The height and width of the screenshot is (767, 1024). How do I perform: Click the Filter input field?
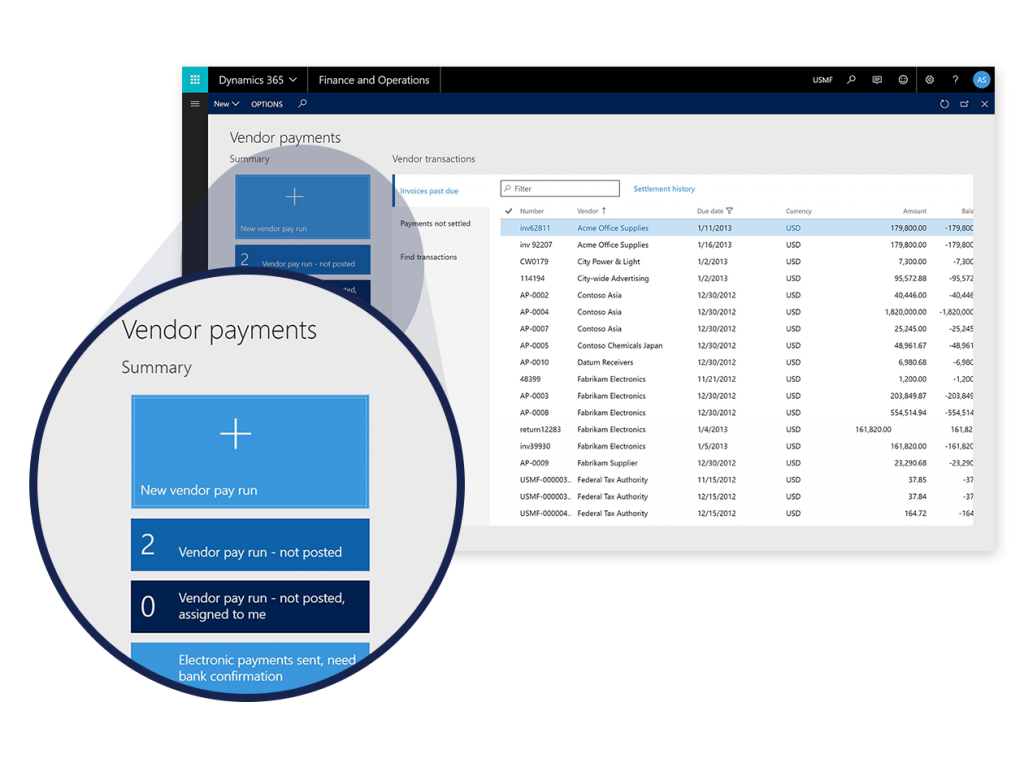click(x=560, y=189)
